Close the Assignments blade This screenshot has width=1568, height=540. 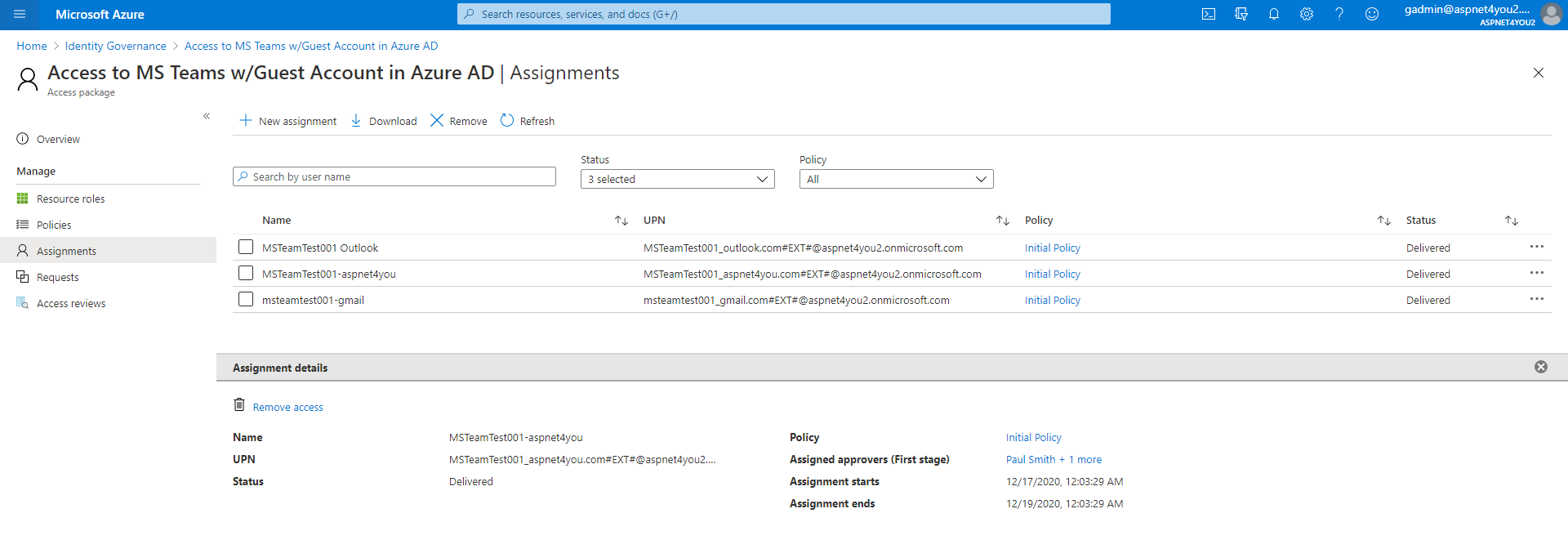coord(1539,73)
